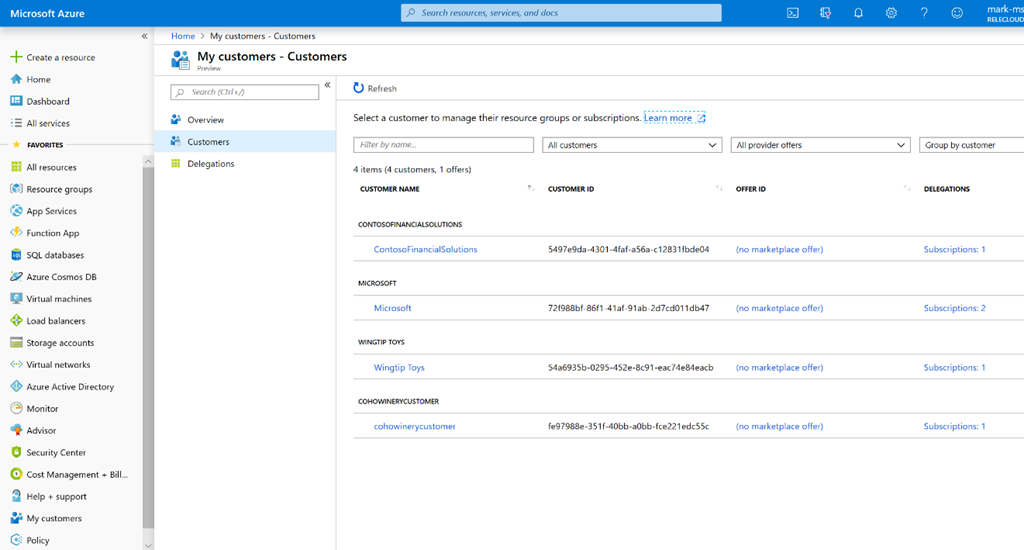
Task: Click the Microsoft Azure header logo text
Action: tap(47, 13)
